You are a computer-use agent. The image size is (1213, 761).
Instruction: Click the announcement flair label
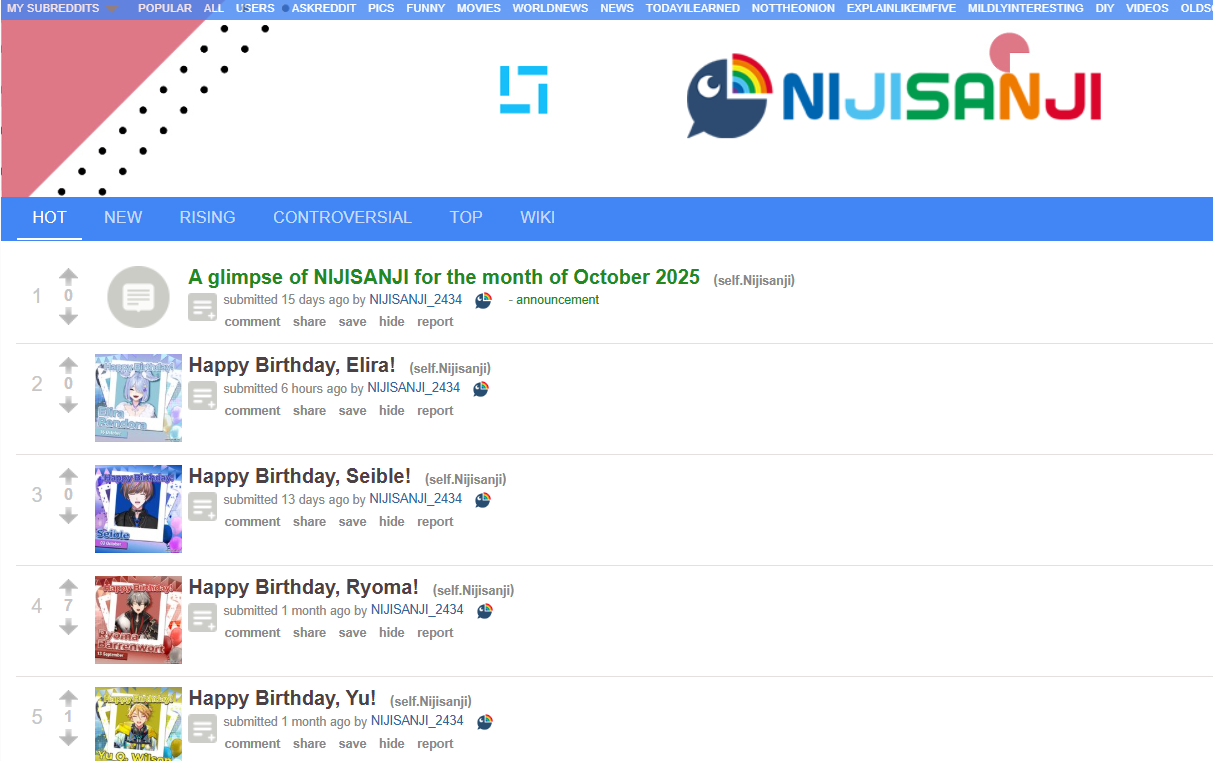pos(557,300)
